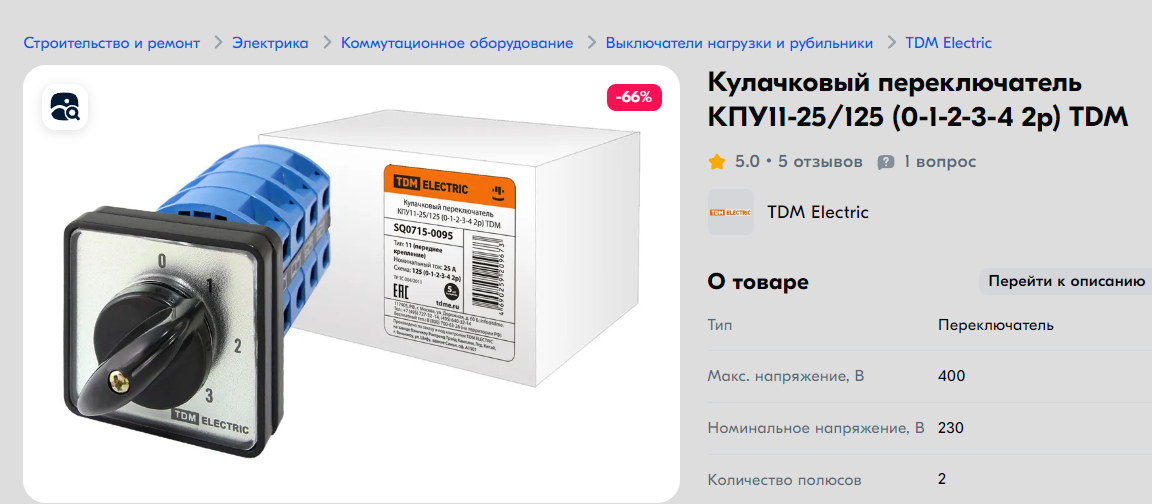Open the TDM Electric brand logo
The image size is (1152, 504).
(x=731, y=212)
